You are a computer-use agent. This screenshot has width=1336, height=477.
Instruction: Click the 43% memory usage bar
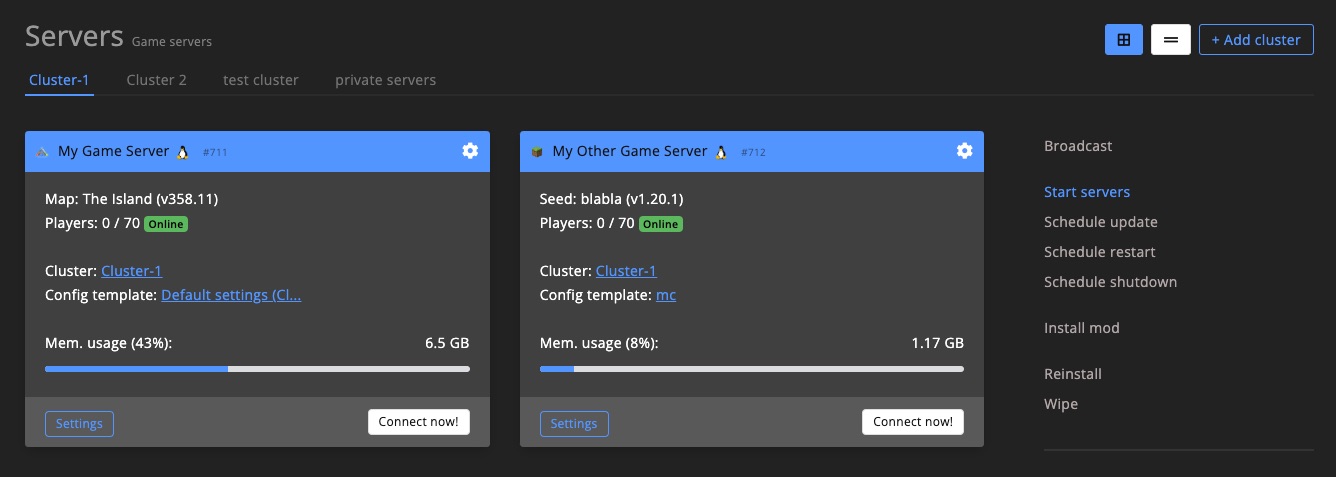coord(257,369)
